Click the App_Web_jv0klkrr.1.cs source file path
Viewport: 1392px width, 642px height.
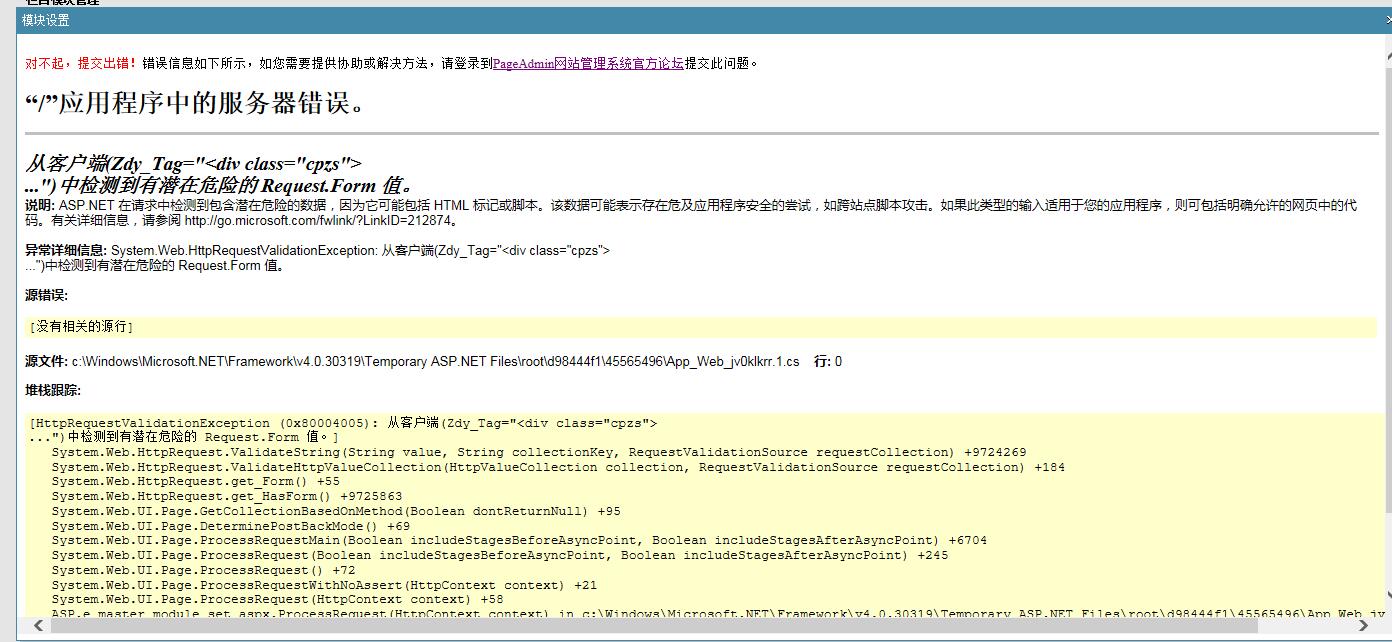(435, 361)
